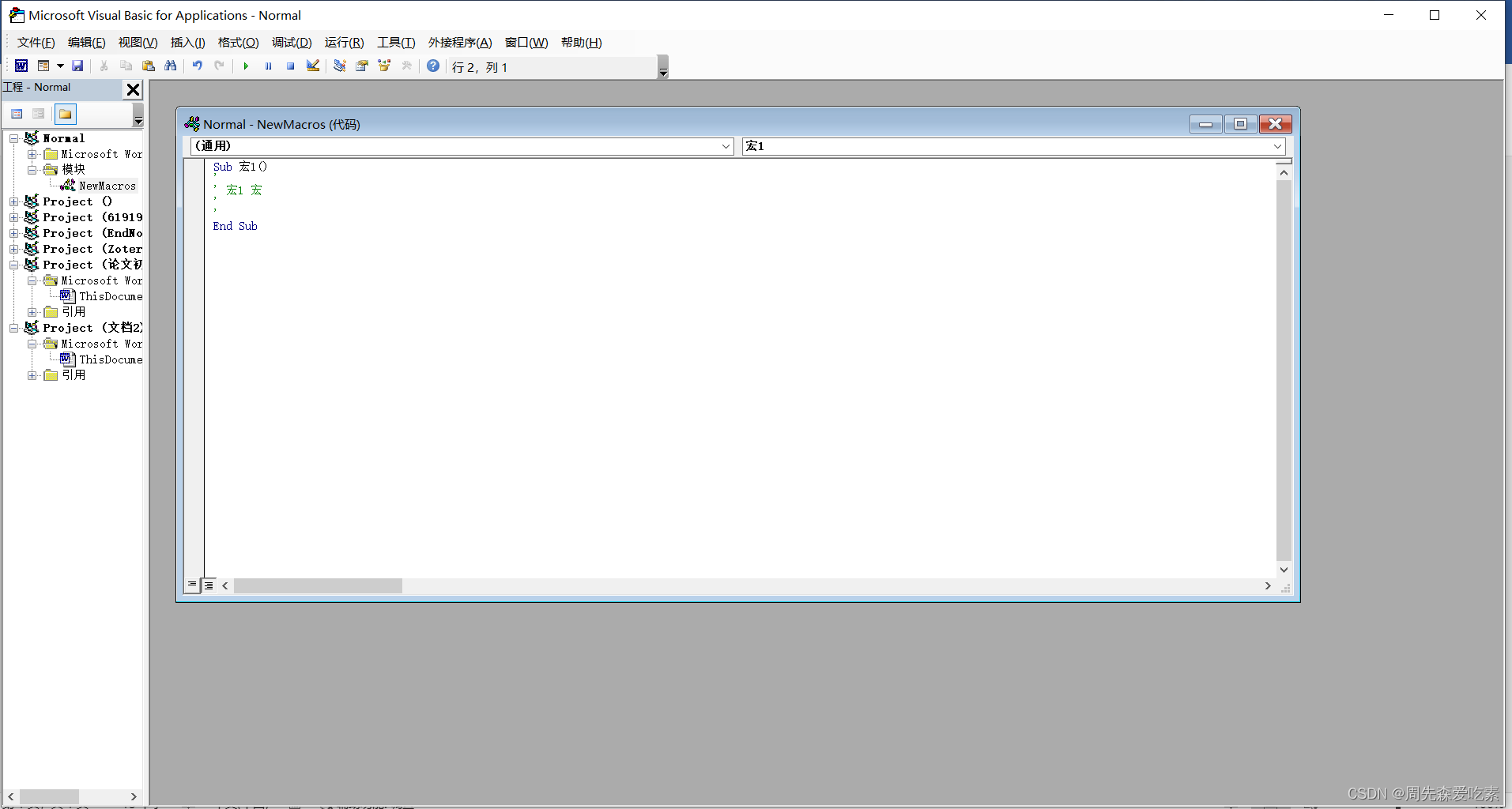Open the 宏1 procedure dropdown

[x=1277, y=146]
